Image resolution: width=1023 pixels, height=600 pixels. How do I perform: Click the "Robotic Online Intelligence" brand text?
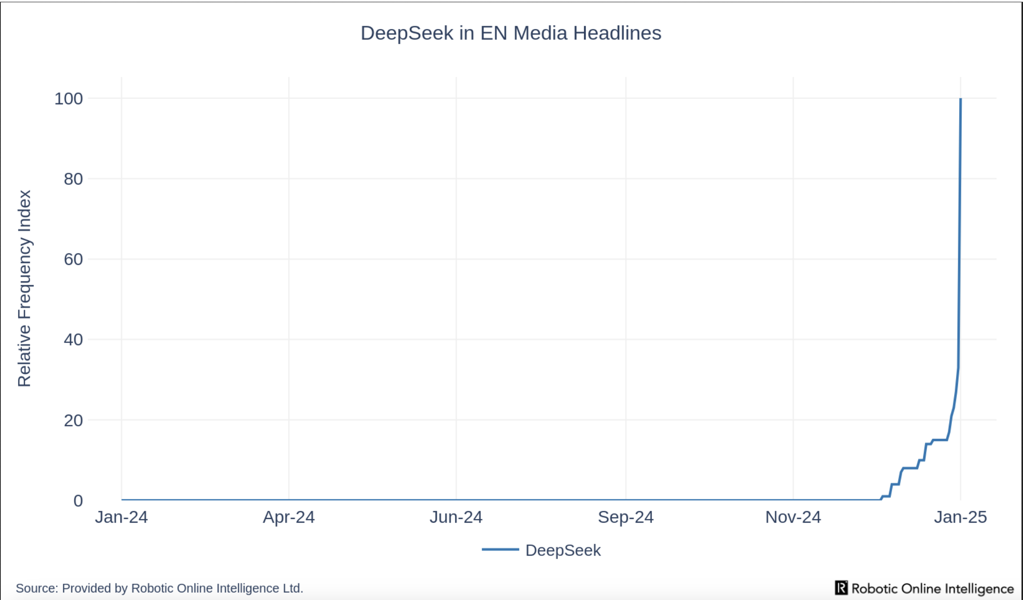coord(933,588)
